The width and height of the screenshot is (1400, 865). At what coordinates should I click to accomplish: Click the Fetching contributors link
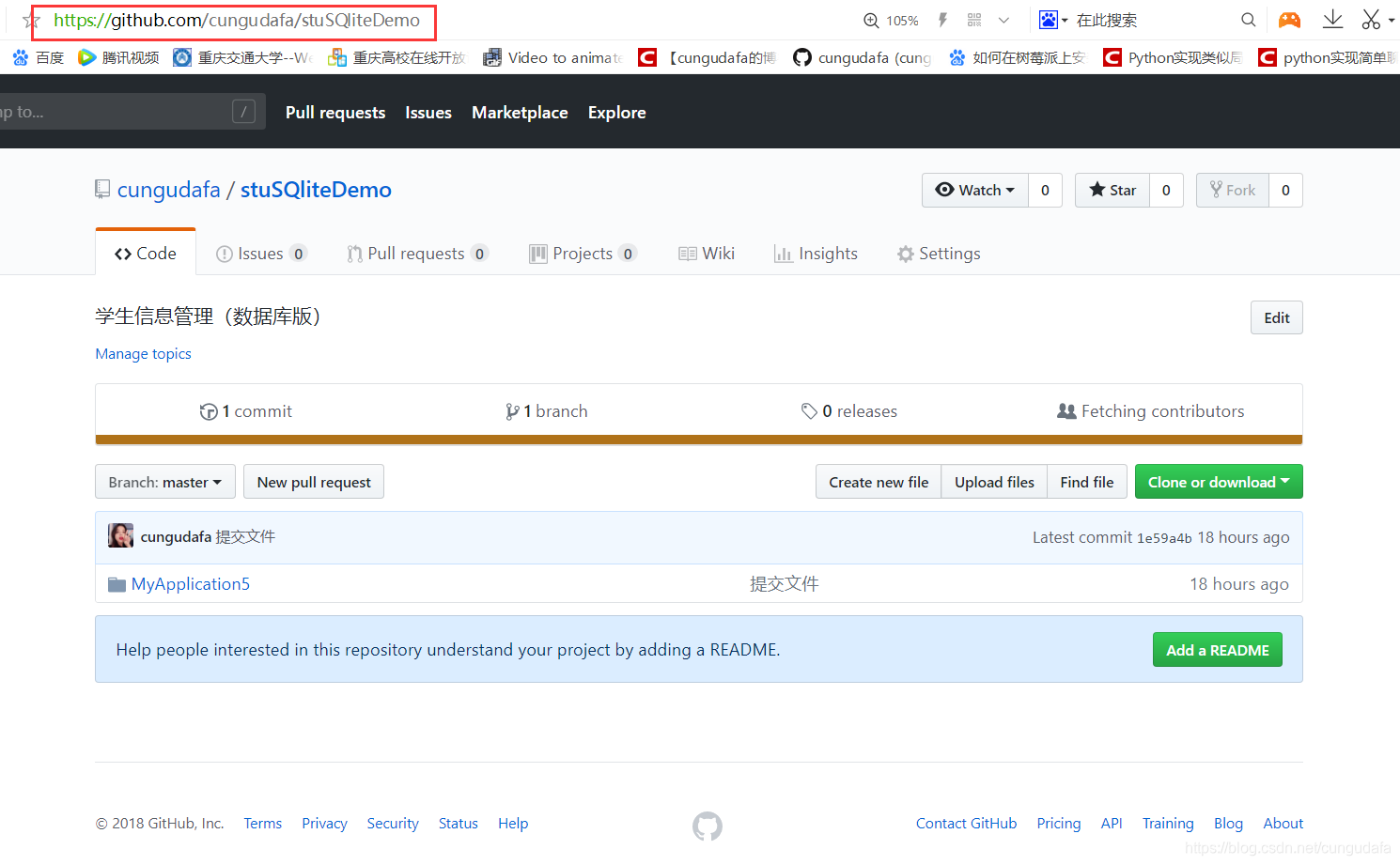1151,411
